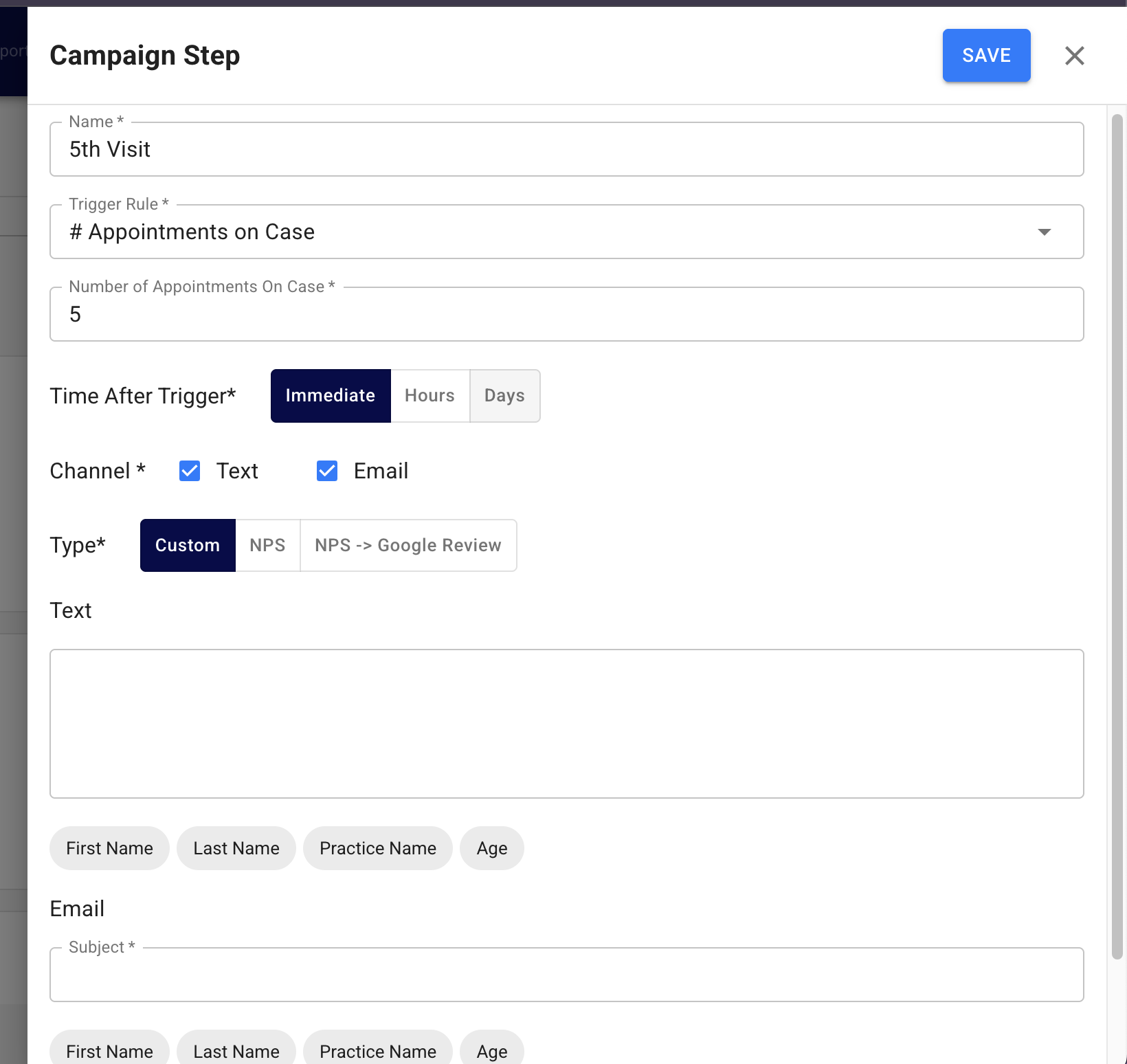
Task: Insert First Name chip under Text box
Action: (x=109, y=848)
